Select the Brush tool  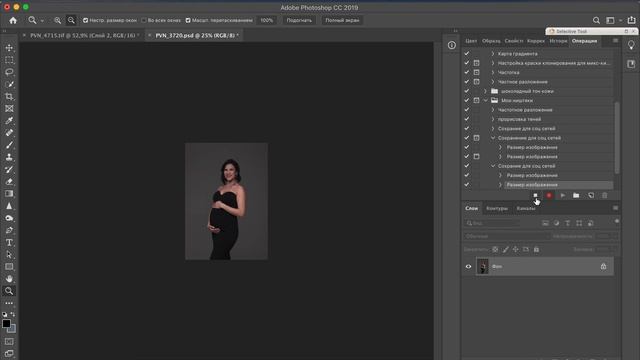click(9, 145)
